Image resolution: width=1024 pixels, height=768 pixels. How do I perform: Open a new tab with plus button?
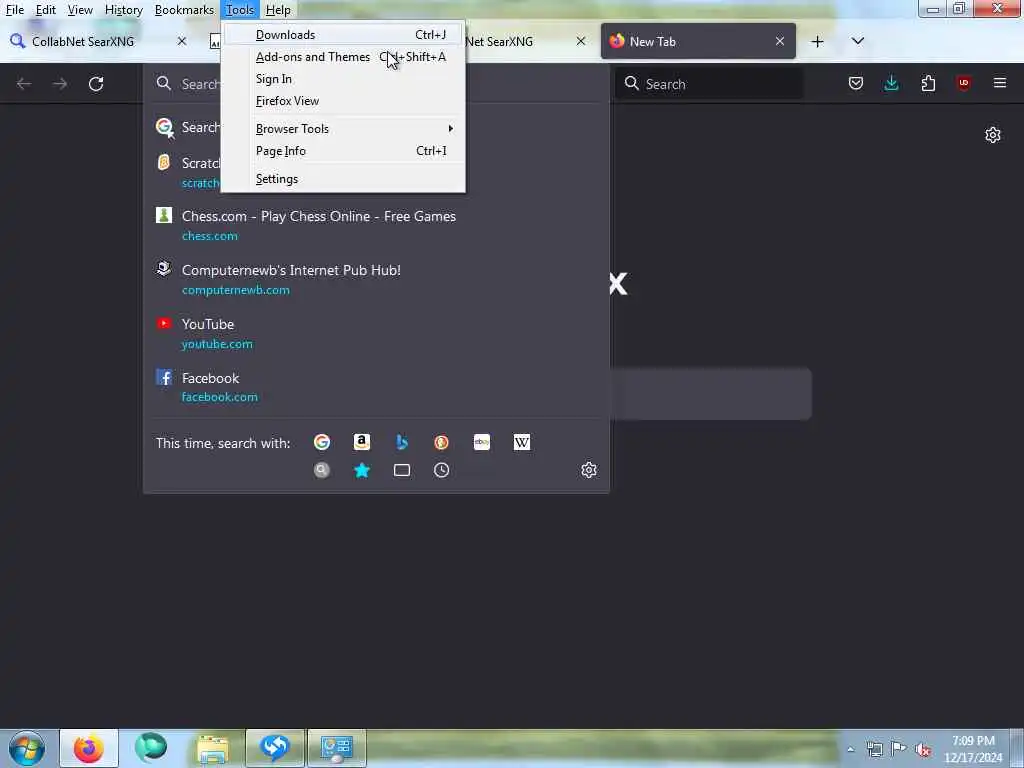click(817, 42)
